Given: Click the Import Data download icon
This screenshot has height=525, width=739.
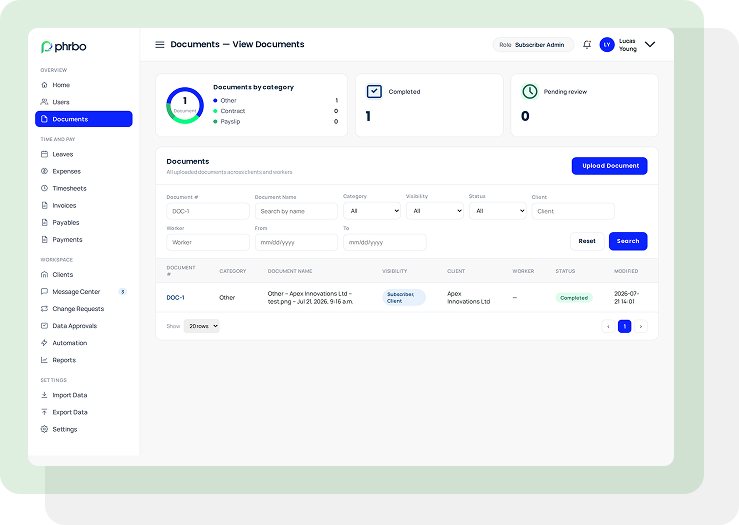Looking at the screenshot, I should [x=44, y=395].
